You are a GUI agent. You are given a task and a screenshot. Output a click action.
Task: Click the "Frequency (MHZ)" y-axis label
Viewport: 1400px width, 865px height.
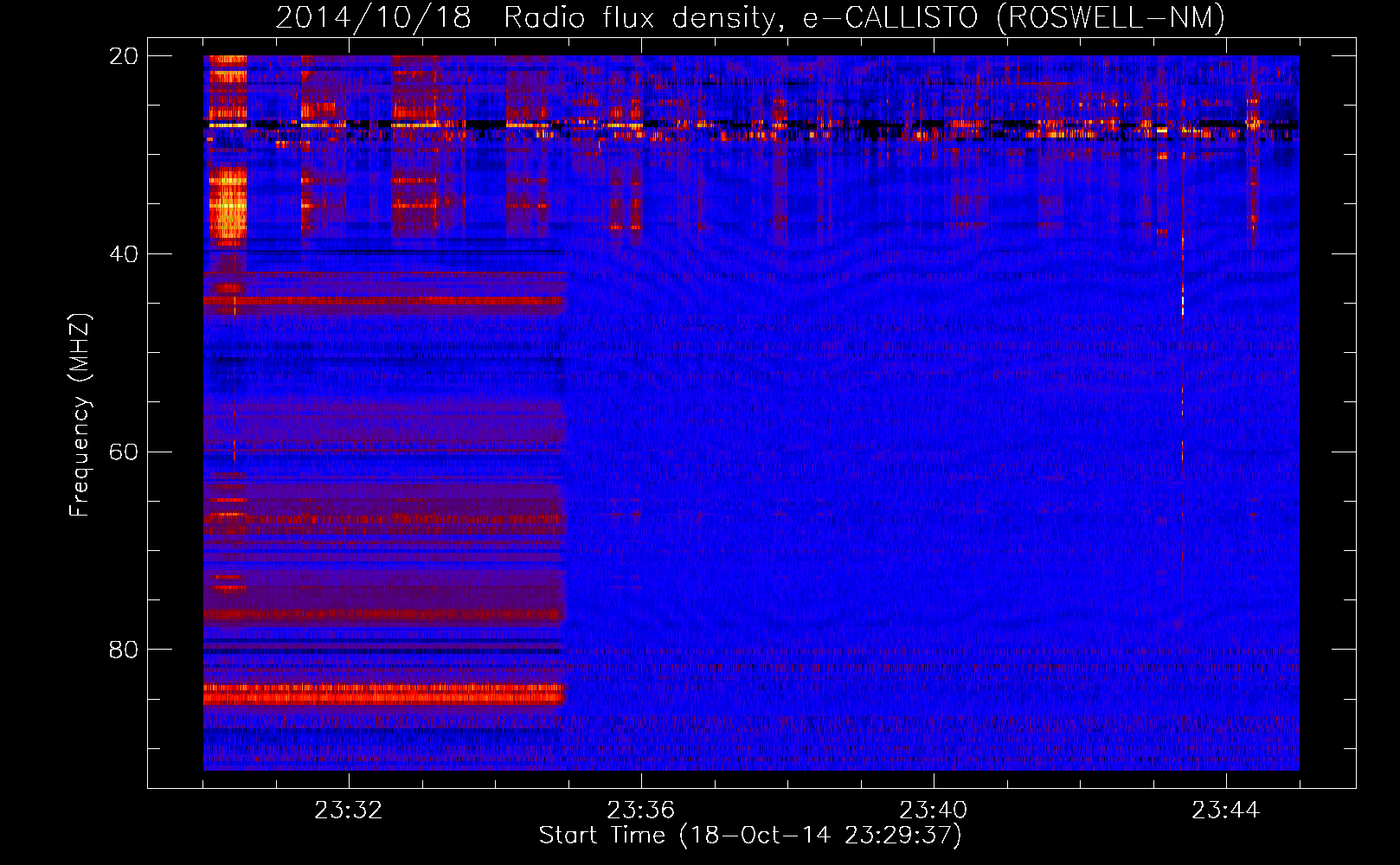pos(79,415)
